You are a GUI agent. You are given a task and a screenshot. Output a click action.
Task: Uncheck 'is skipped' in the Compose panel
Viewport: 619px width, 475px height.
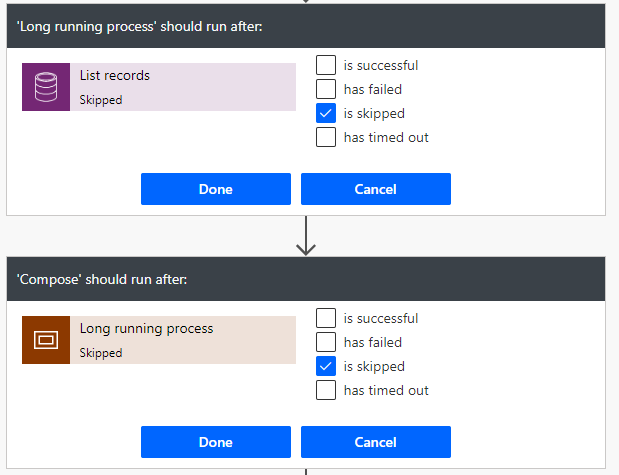click(326, 366)
